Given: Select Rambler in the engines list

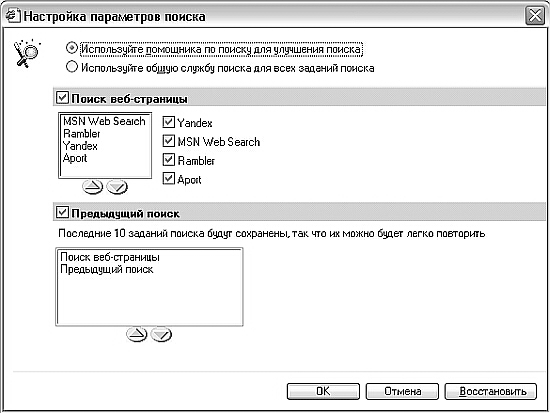Looking at the screenshot, I should (82, 134).
